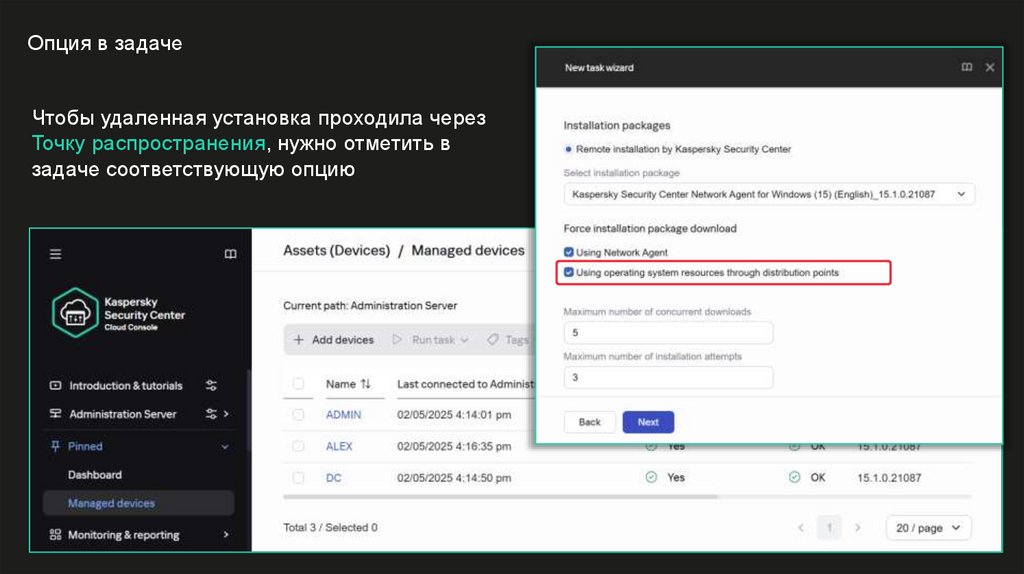Open the 20 / page dropdown
Screen dimensions: 1024x574
pyautogui.click(x=928, y=528)
